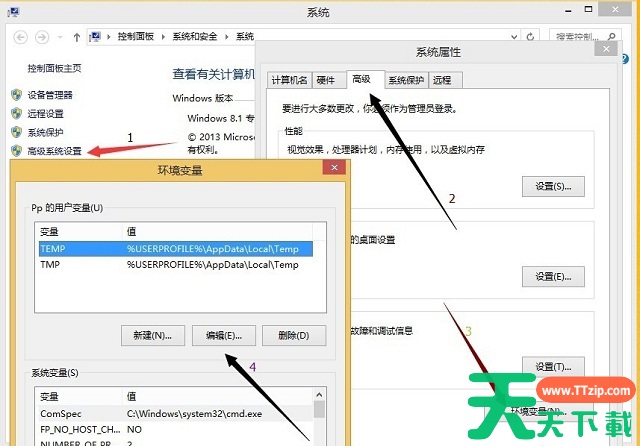The width and height of the screenshot is (640, 446).
Task: Open the 硬件 tab
Action: pyautogui.click(x=326, y=80)
